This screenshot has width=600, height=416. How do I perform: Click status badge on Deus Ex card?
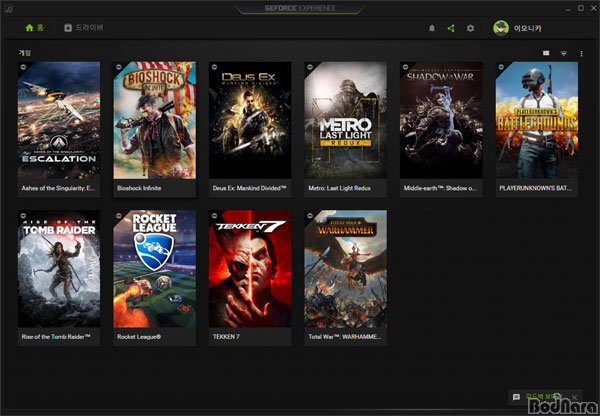click(x=214, y=67)
